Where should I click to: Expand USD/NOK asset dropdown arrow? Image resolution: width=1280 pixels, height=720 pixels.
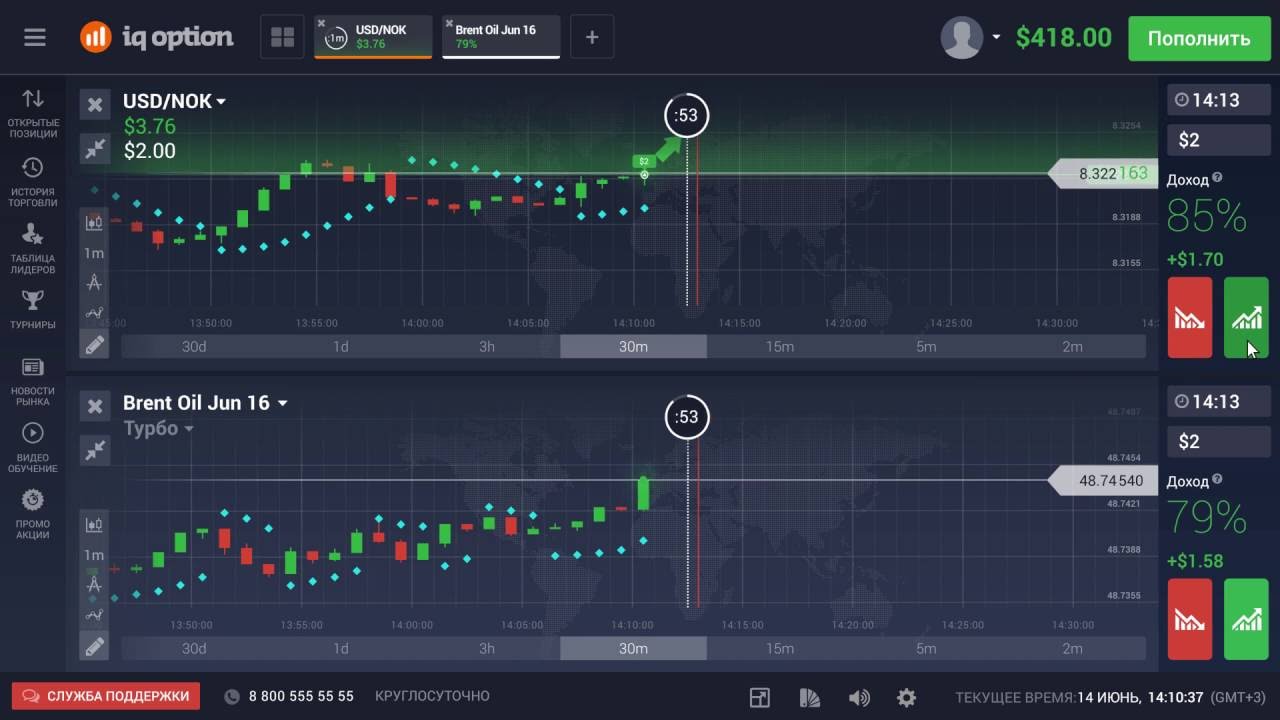pyautogui.click(x=221, y=101)
